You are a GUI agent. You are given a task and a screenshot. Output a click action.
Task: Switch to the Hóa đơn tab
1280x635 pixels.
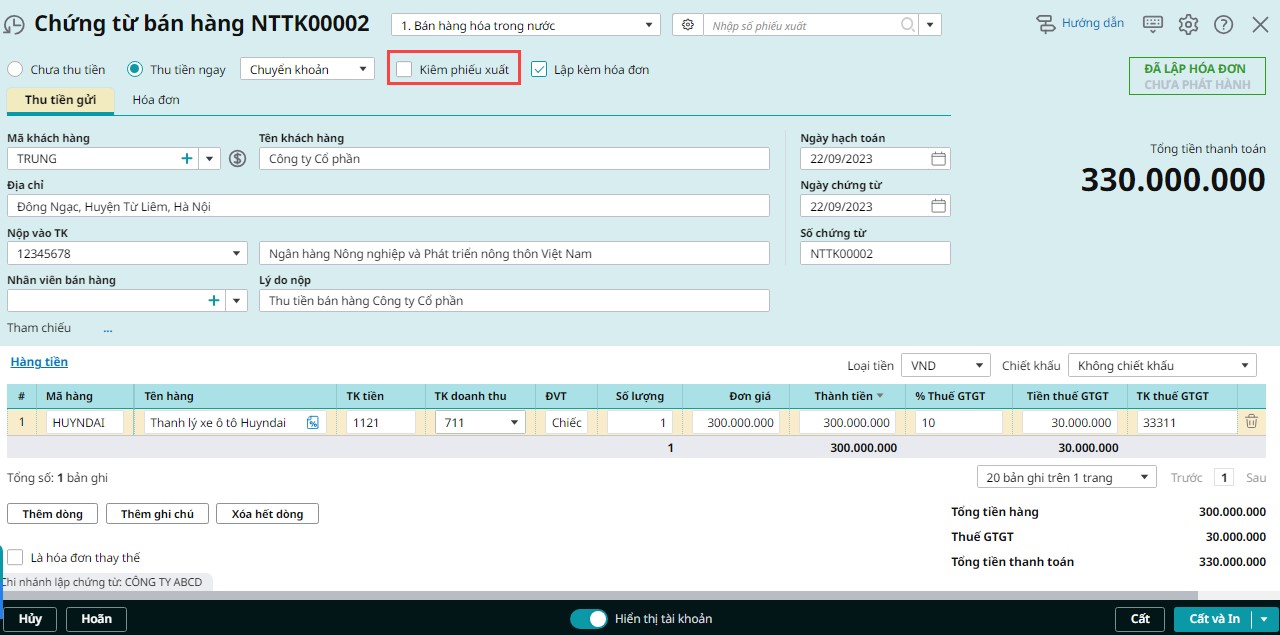pyautogui.click(x=156, y=99)
